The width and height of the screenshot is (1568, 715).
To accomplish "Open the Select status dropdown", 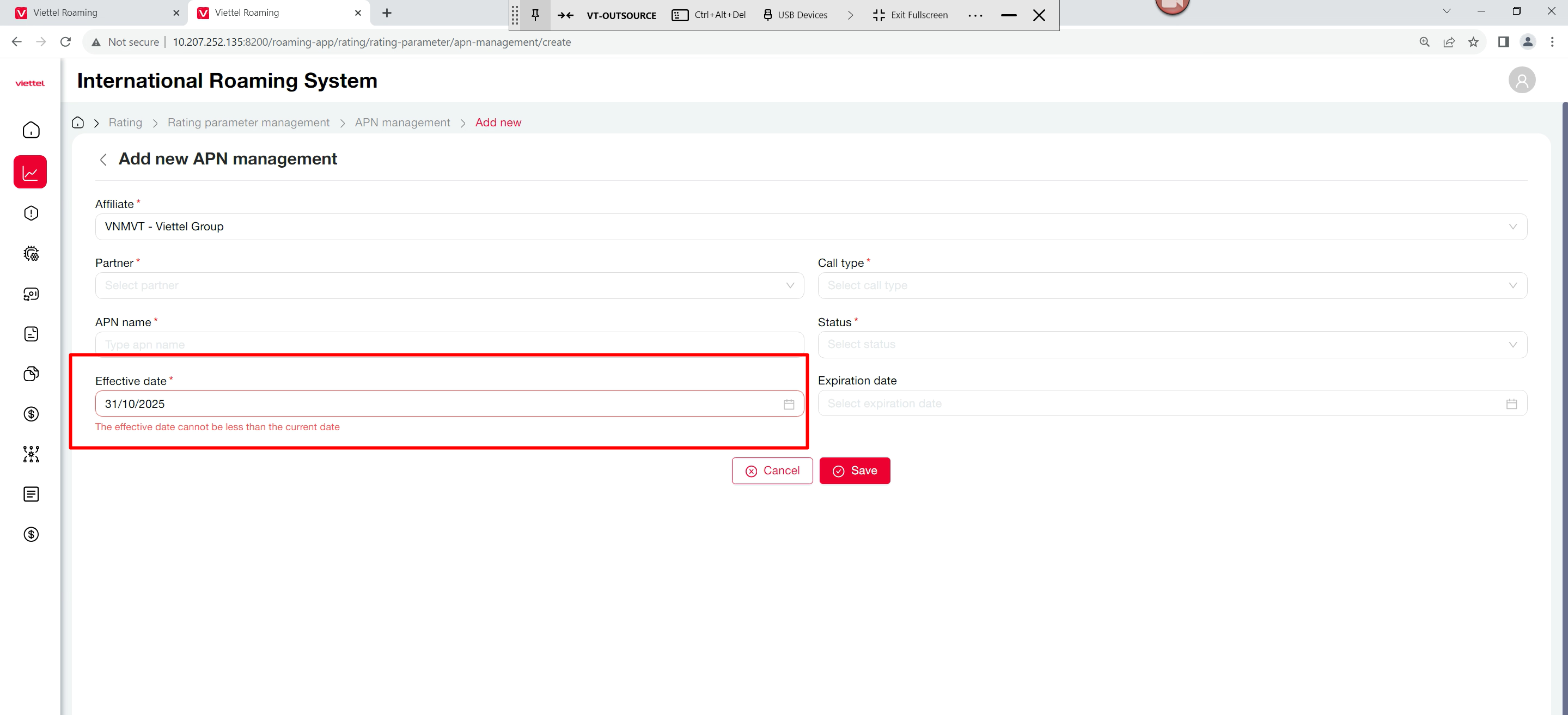I will (x=1172, y=344).
